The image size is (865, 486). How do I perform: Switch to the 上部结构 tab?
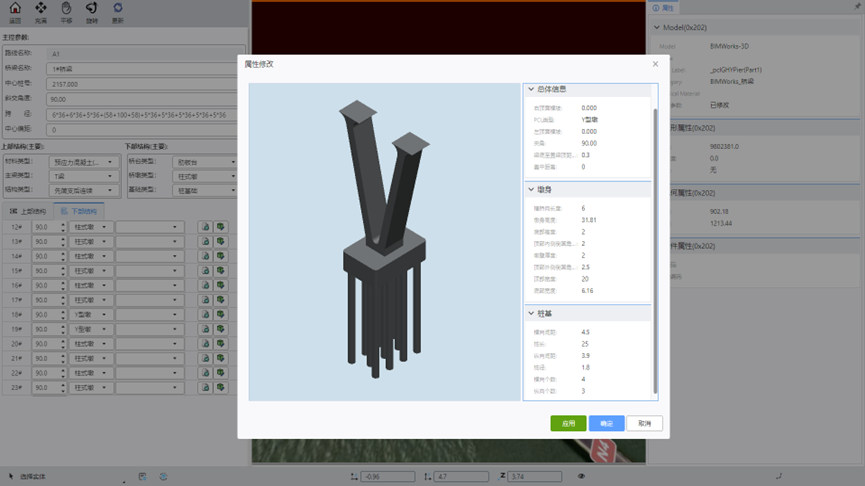(28, 211)
